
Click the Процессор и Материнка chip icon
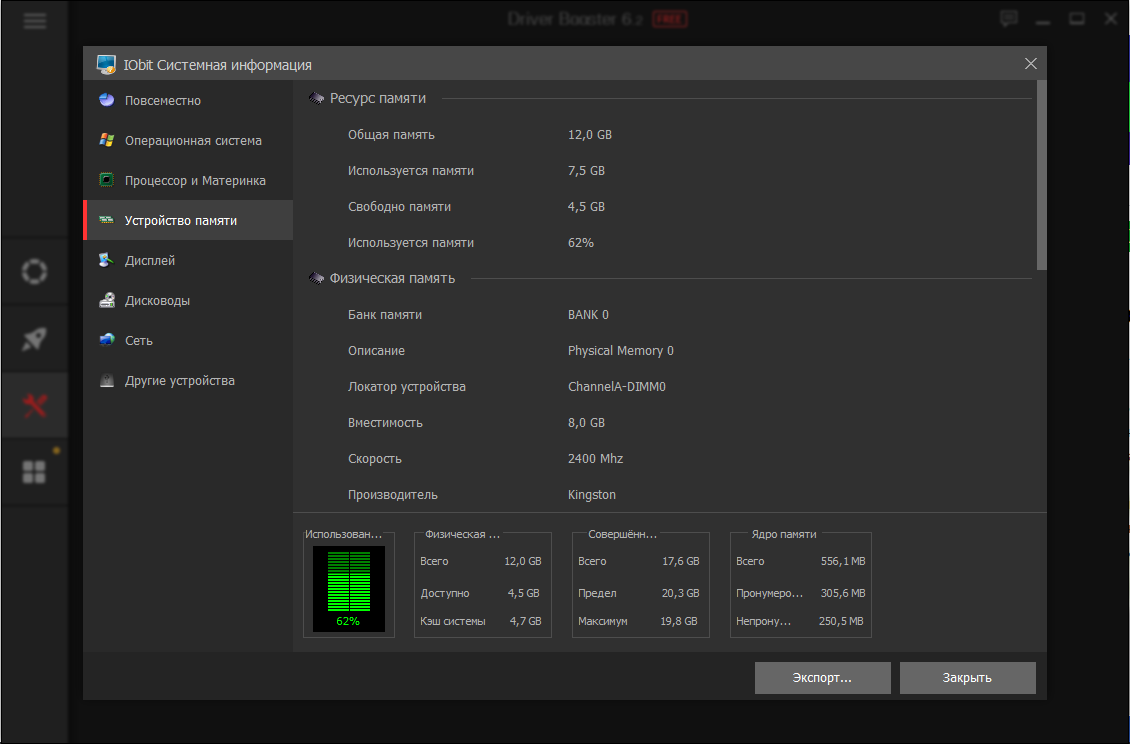pos(106,180)
